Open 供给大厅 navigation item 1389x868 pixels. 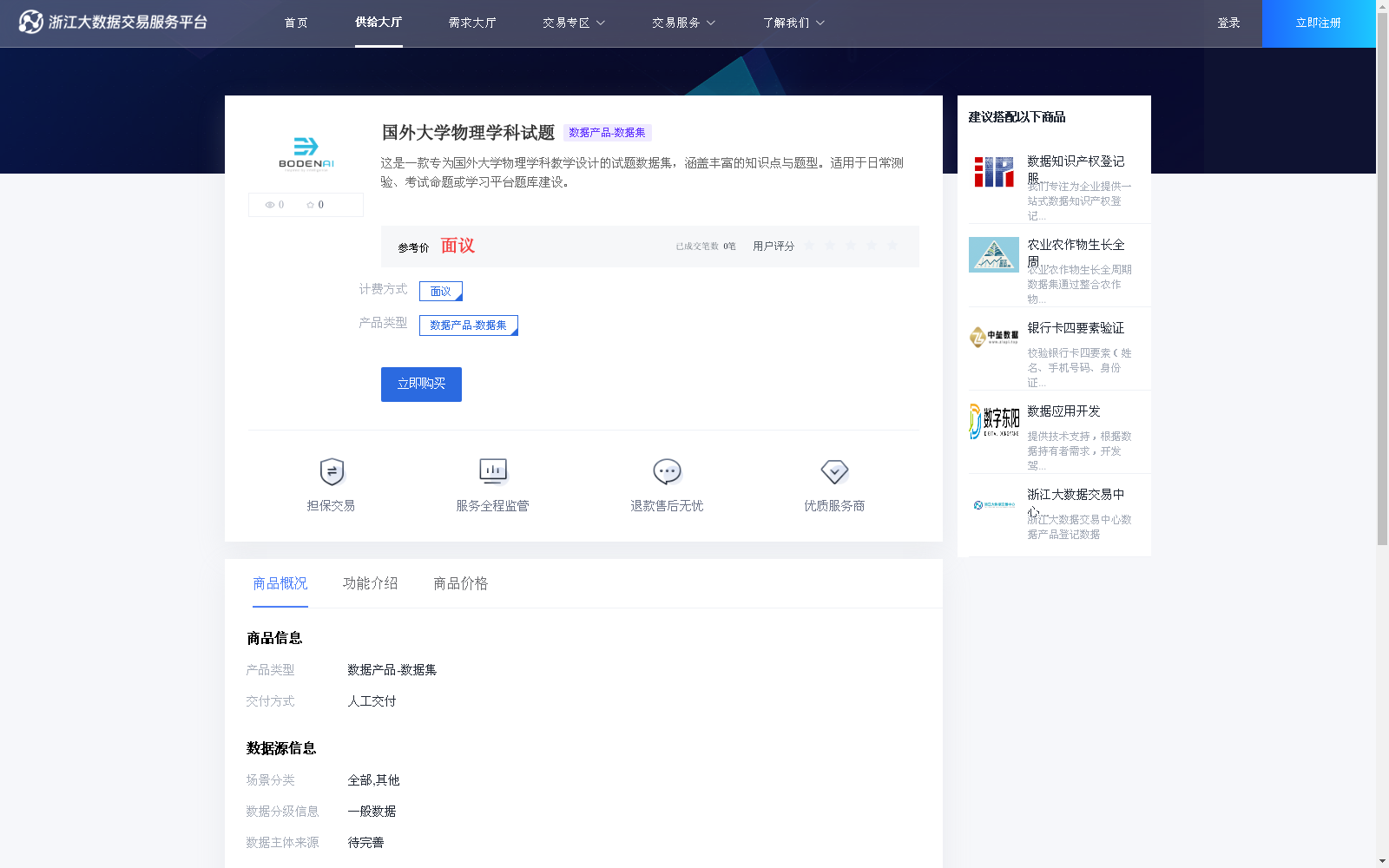pyautogui.click(x=379, y=23)
